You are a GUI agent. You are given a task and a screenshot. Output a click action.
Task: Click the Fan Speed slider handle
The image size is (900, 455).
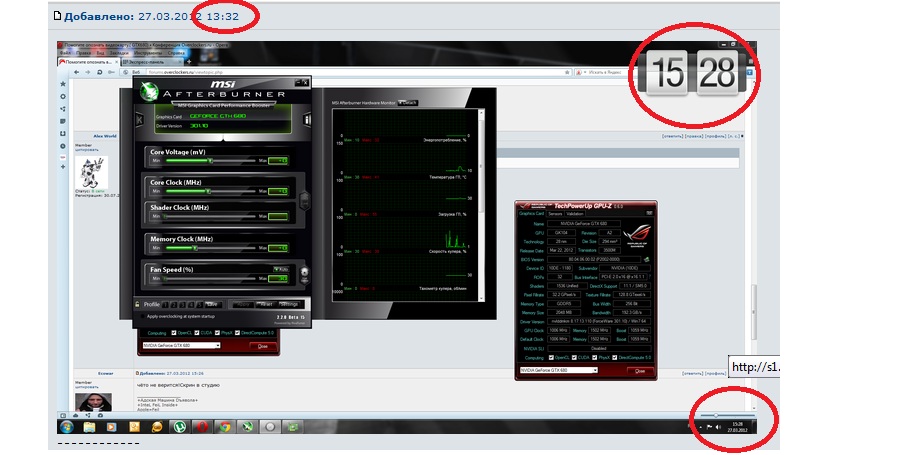pyautogui.click(x=165, y=278)
